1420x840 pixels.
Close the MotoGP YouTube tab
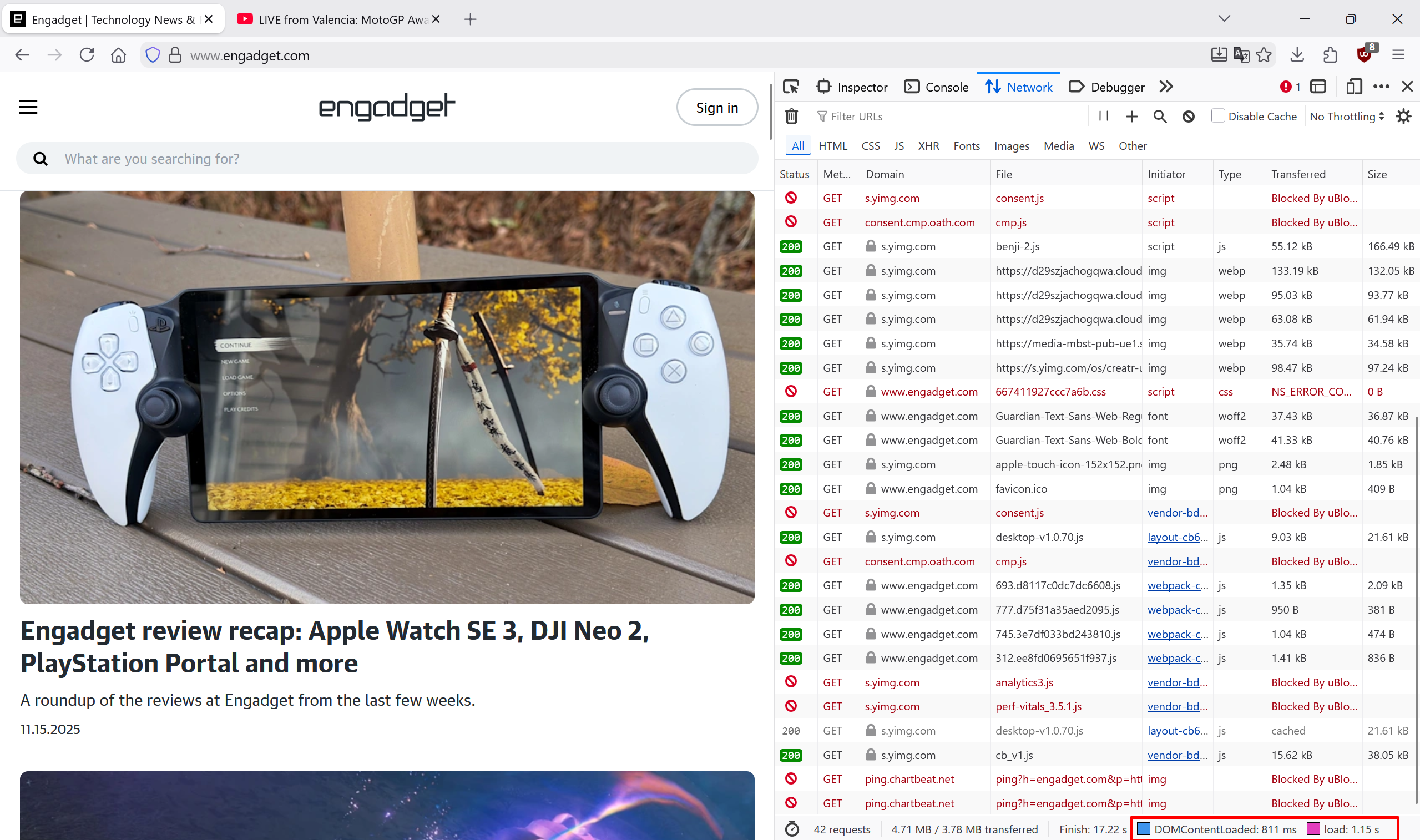point(436,19)
